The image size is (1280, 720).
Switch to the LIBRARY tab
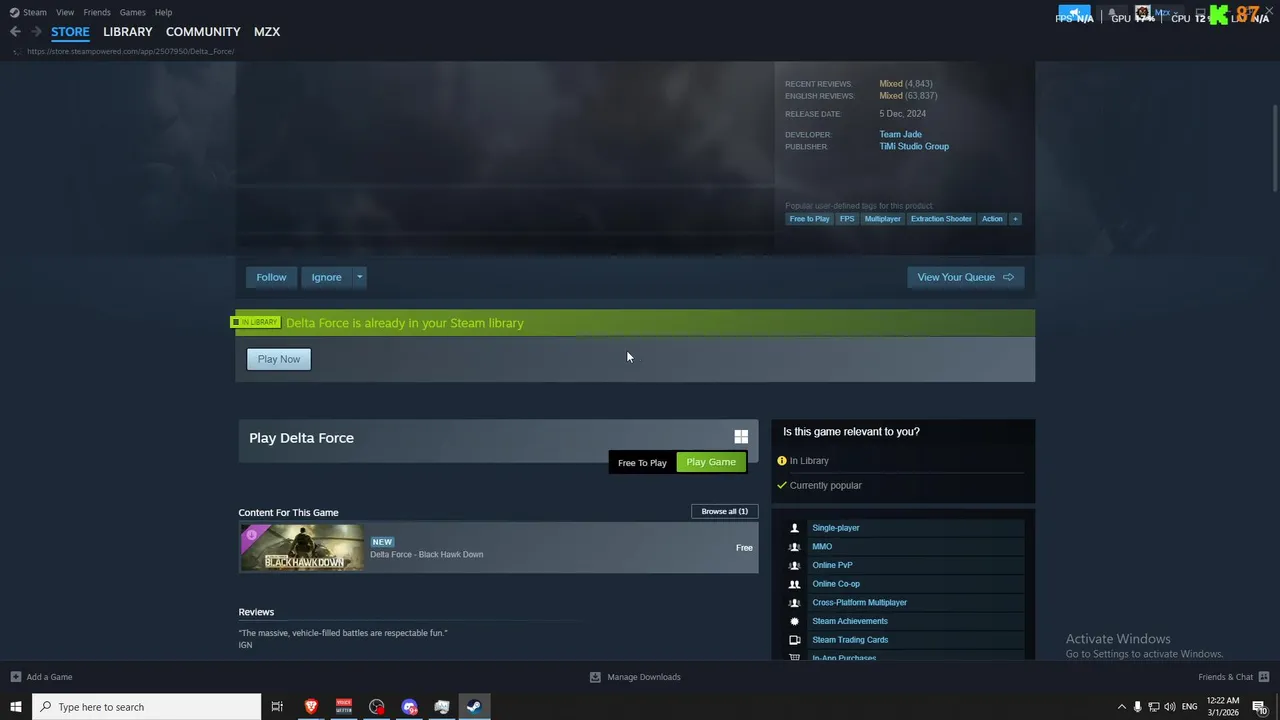[x=128, y=32]
